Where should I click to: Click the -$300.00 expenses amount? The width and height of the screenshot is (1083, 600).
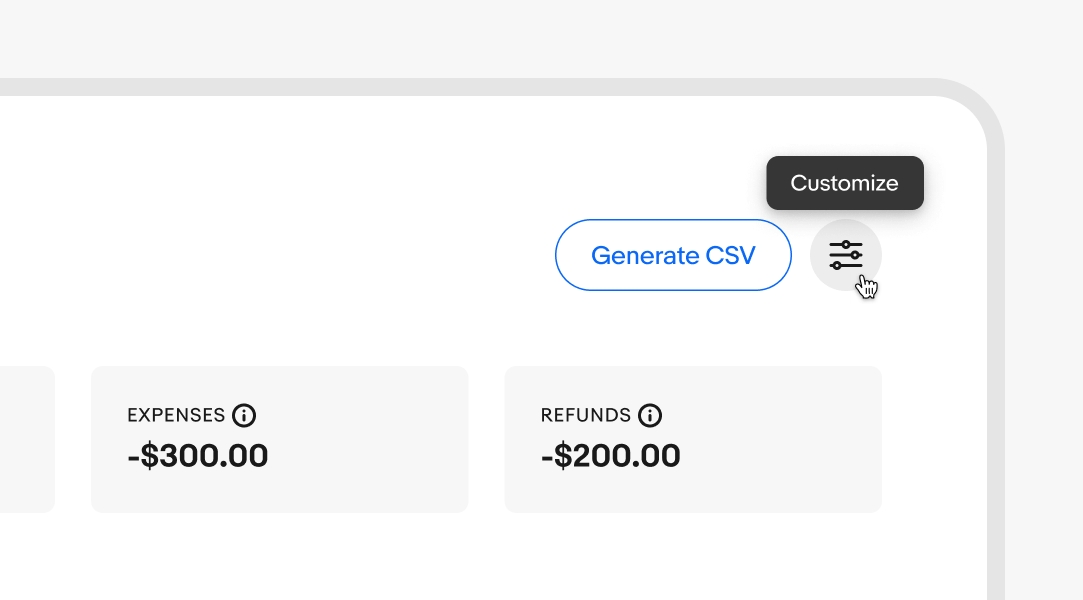pos(198,456)
